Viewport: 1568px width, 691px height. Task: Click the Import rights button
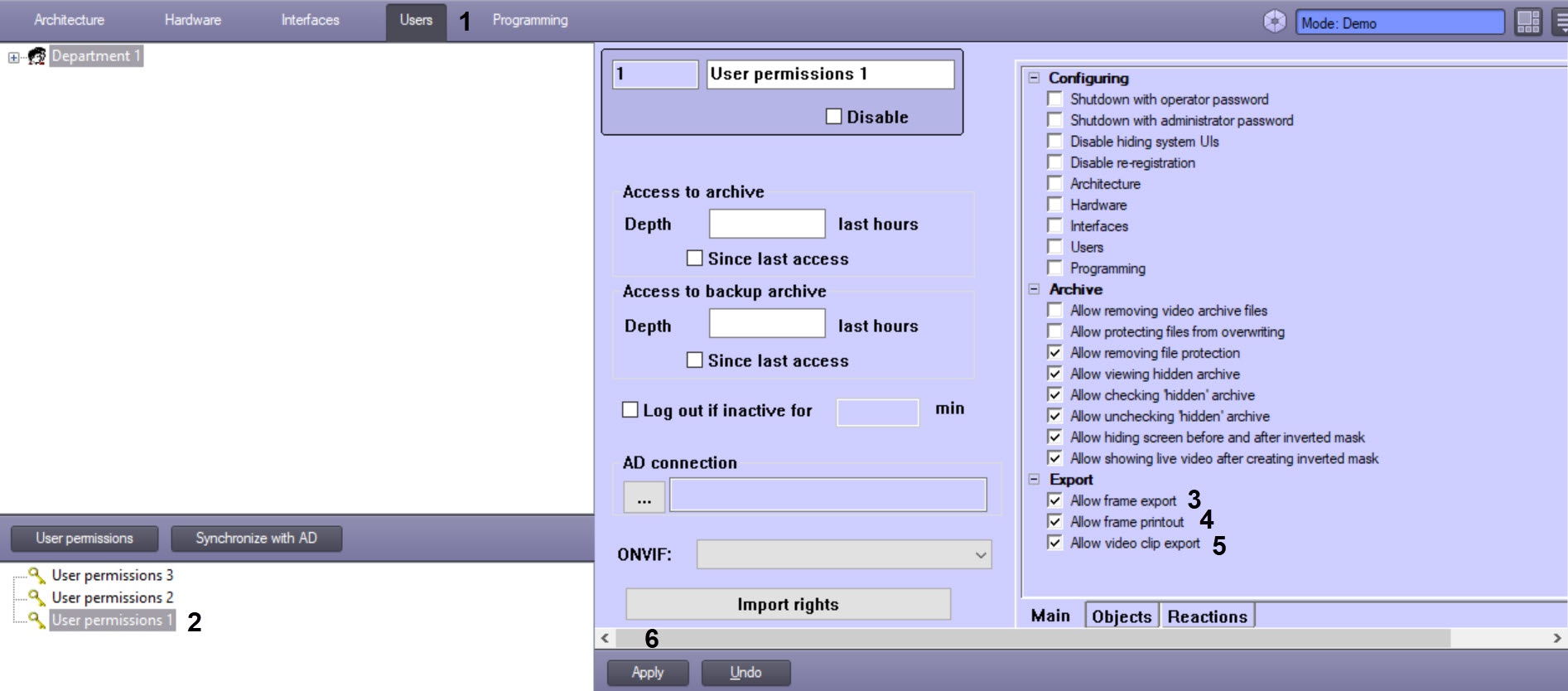click(788, 604)
